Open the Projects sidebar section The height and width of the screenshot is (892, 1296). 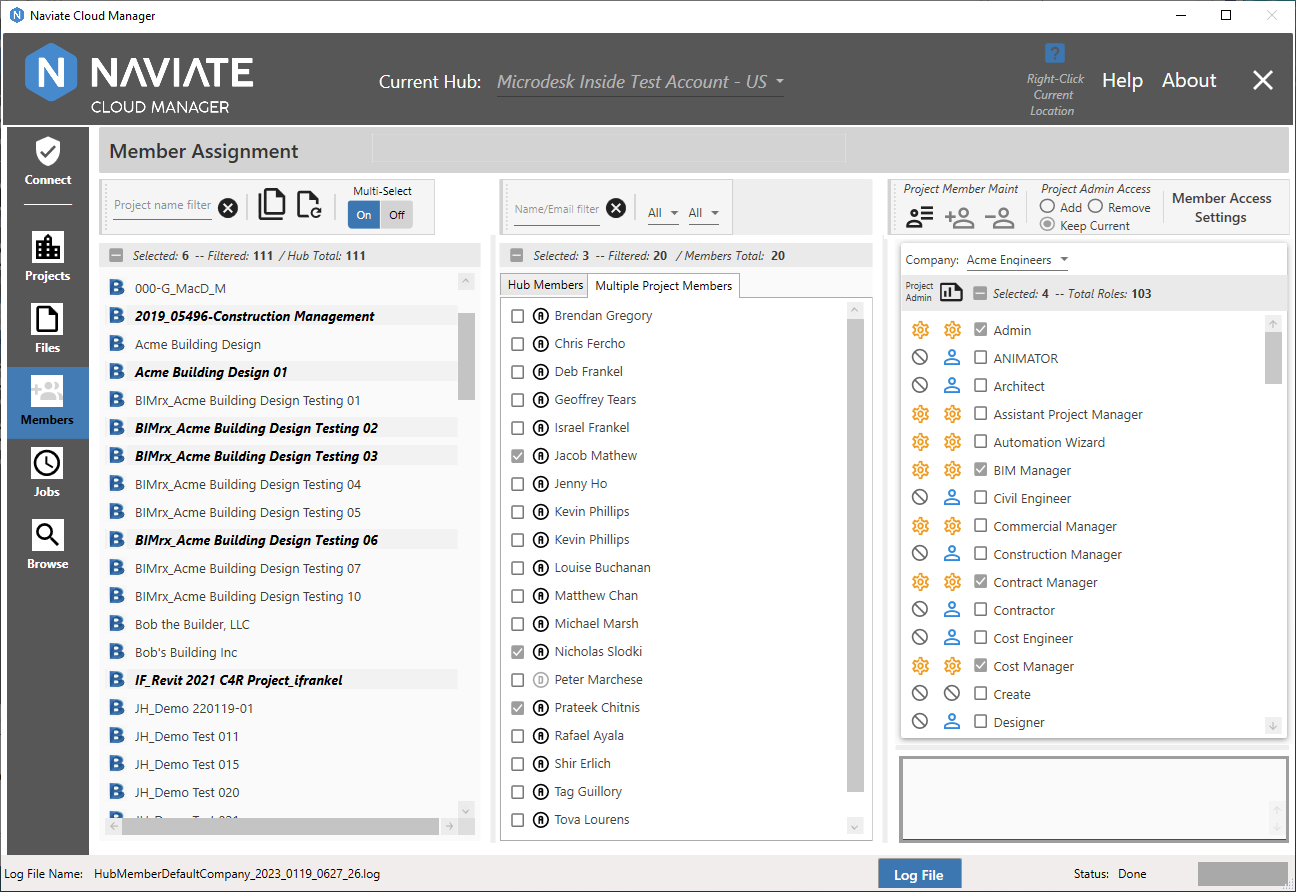pos(48,256)
